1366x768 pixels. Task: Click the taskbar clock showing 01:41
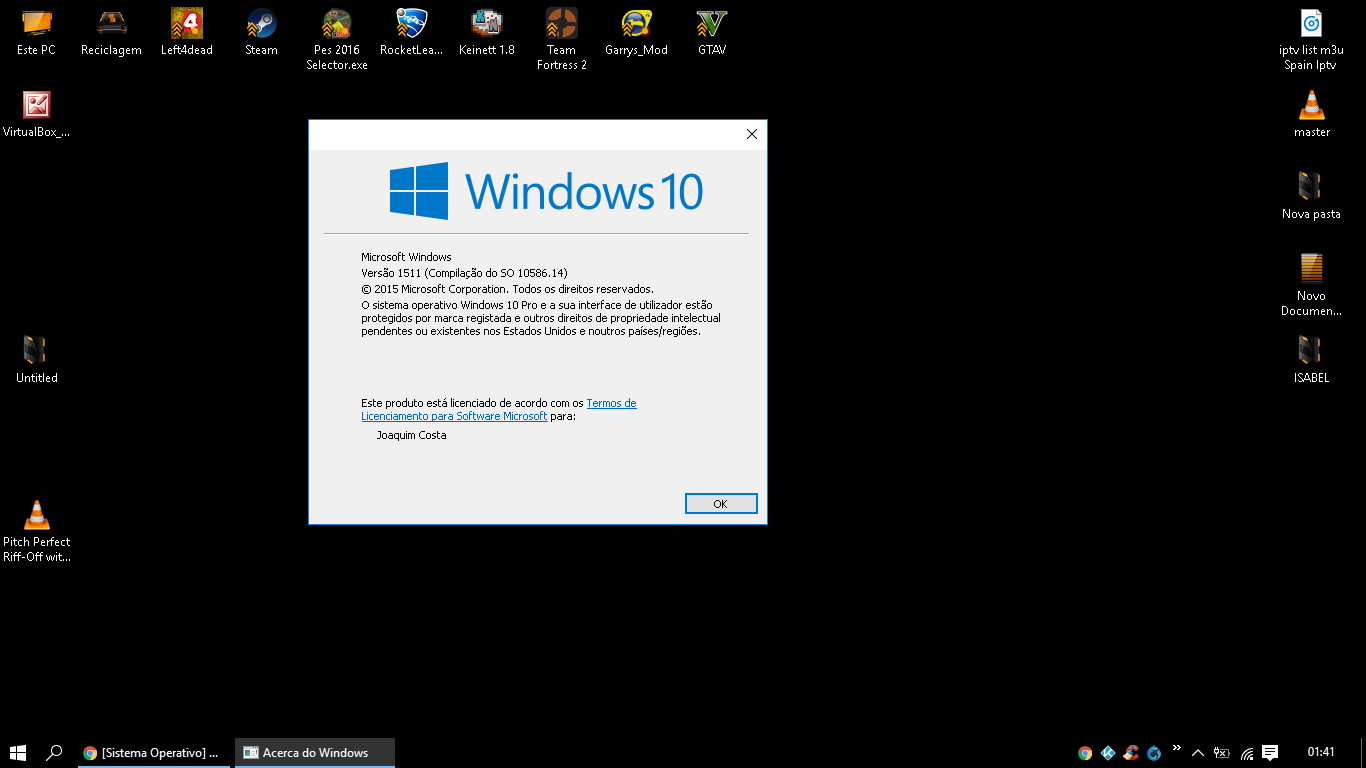pyautogui.click(x=1320, y=753)
